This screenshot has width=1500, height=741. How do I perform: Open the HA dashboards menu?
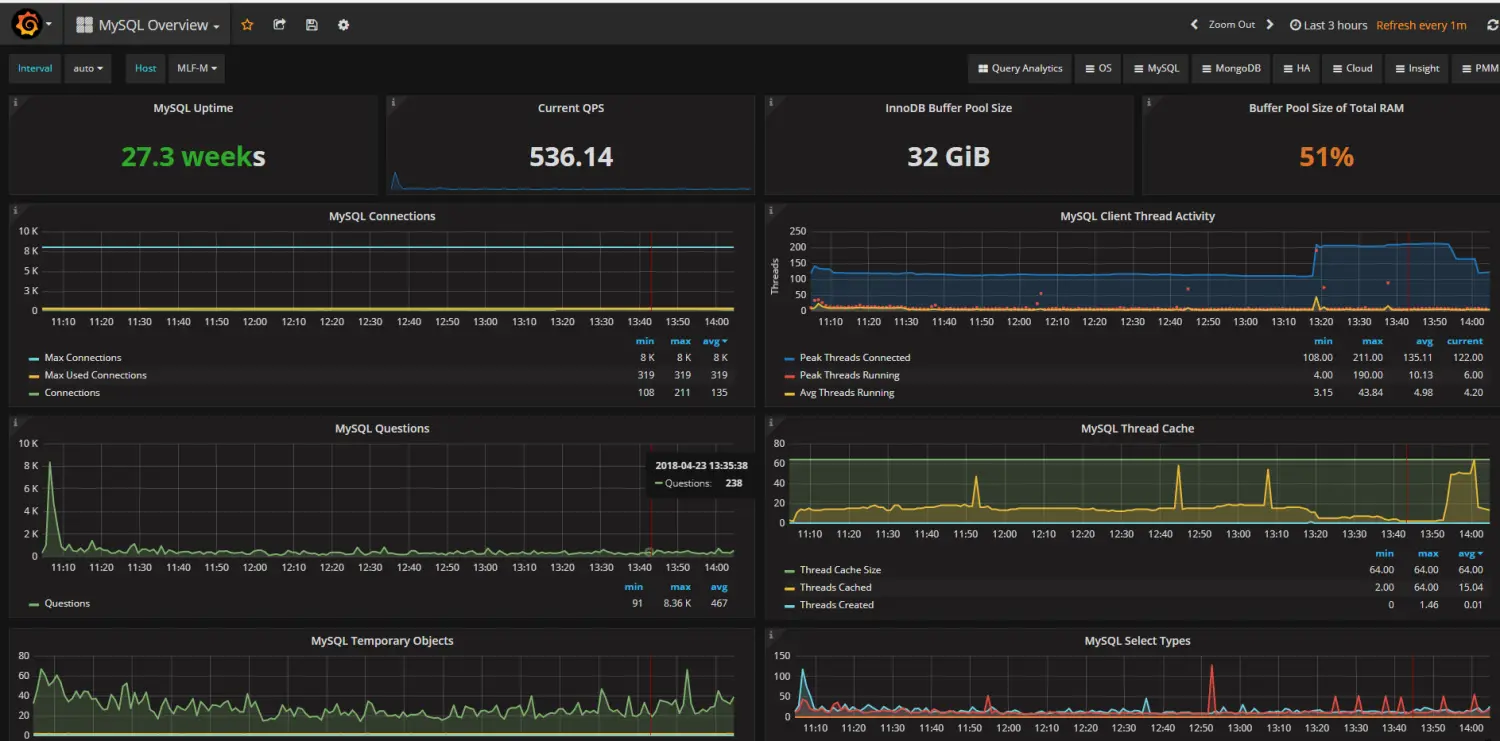1296,68
